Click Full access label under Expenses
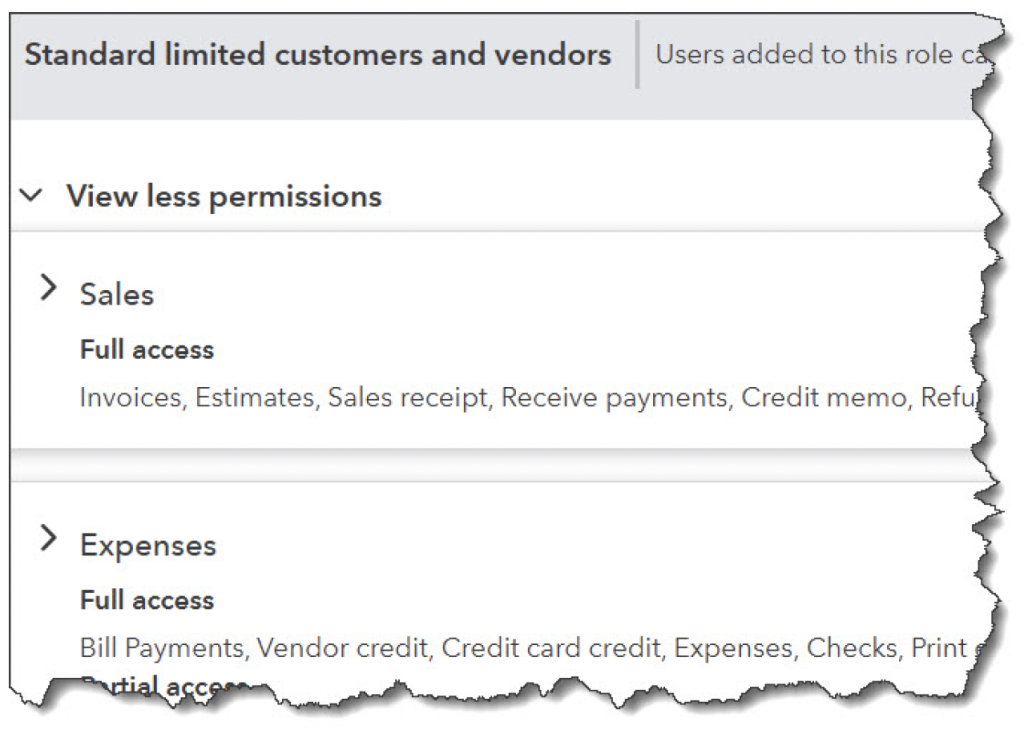This screenshot has width=1024, height=734. click(x=147, y=600)
